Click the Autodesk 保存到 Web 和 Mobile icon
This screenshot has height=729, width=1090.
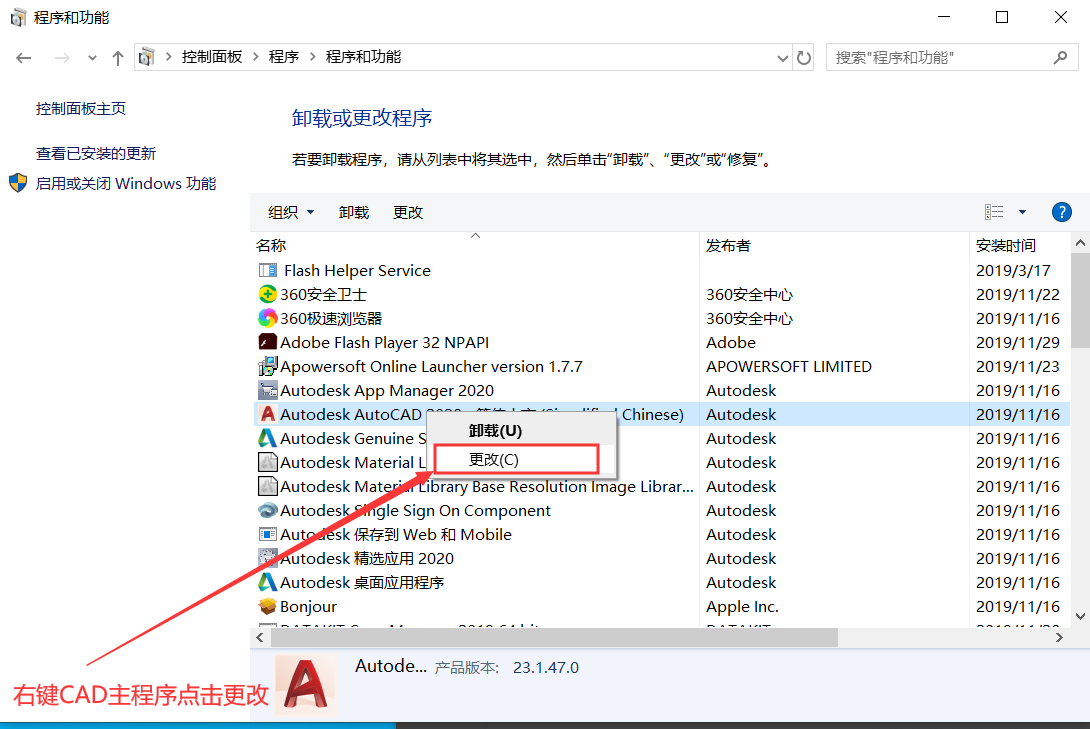268,534
